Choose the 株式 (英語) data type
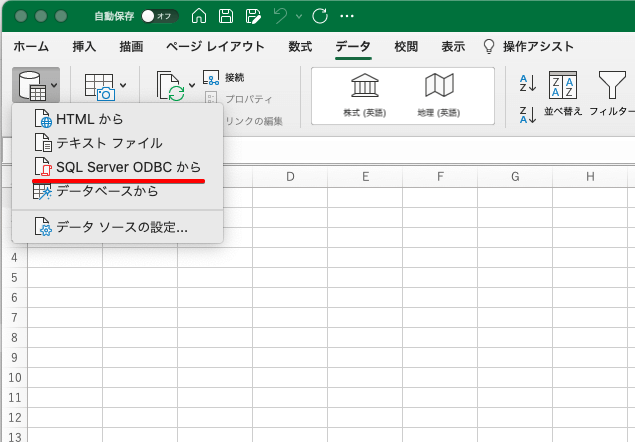 coord(364,95)
